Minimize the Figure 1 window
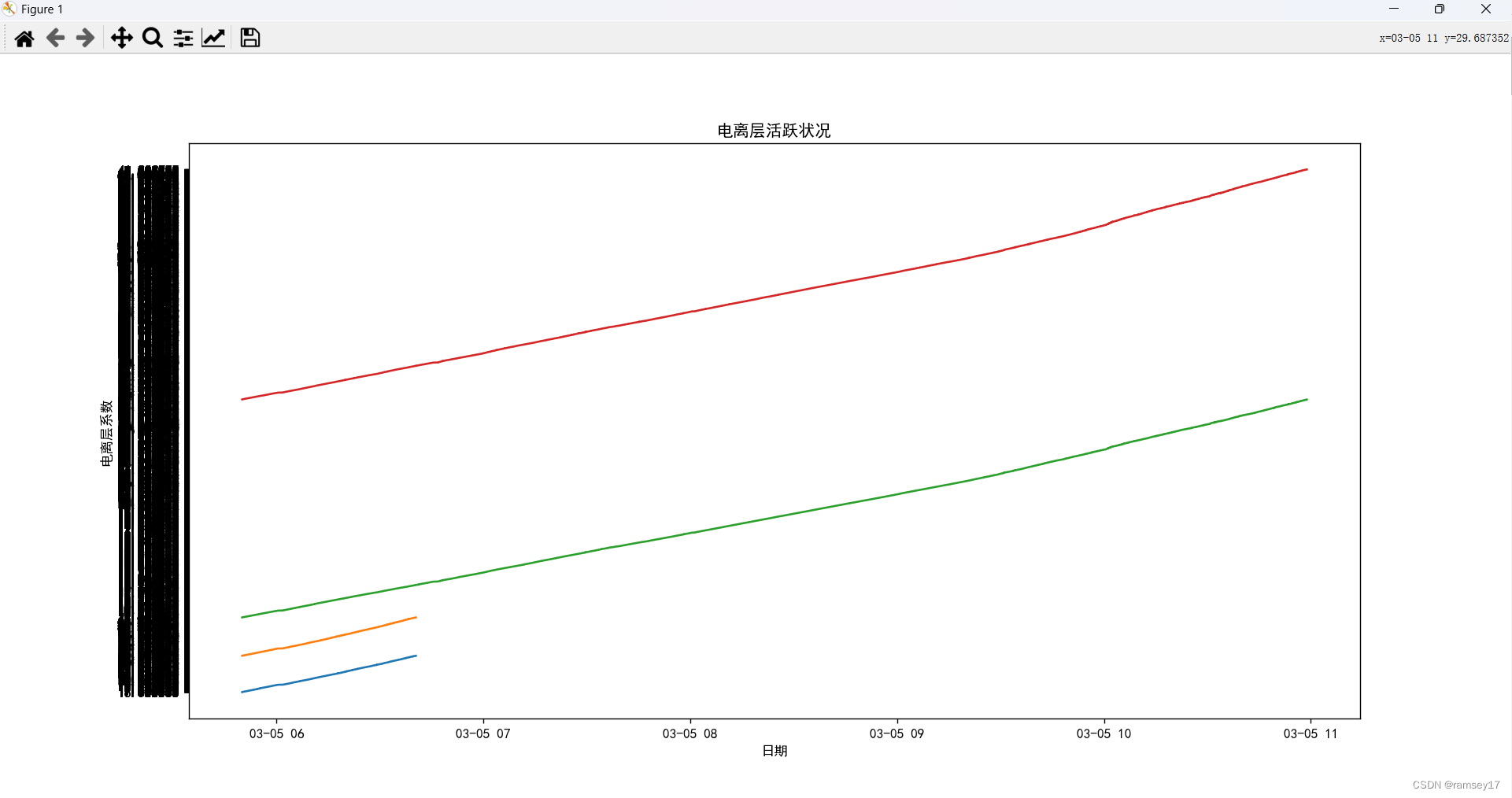 1394,9
